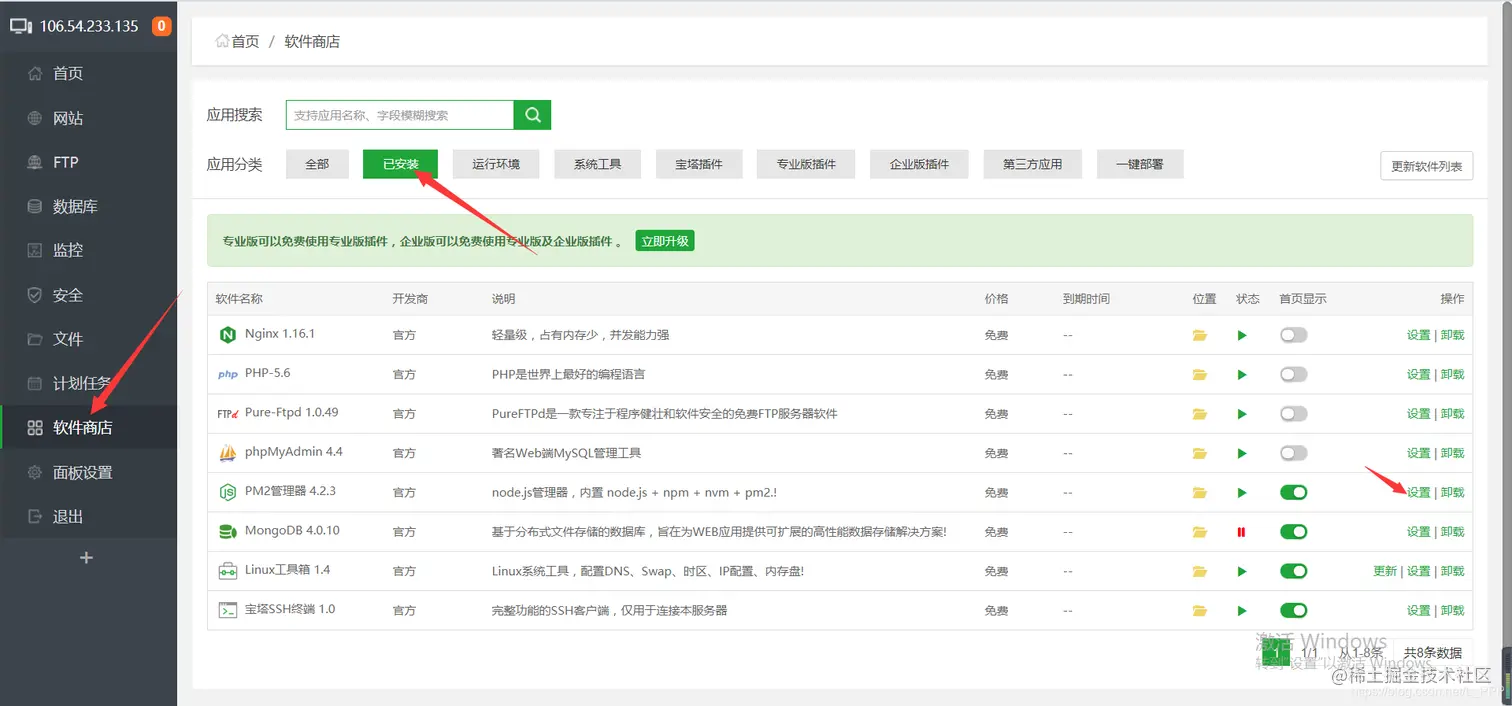Click the PHP-5.6 running status icon

1242,375
